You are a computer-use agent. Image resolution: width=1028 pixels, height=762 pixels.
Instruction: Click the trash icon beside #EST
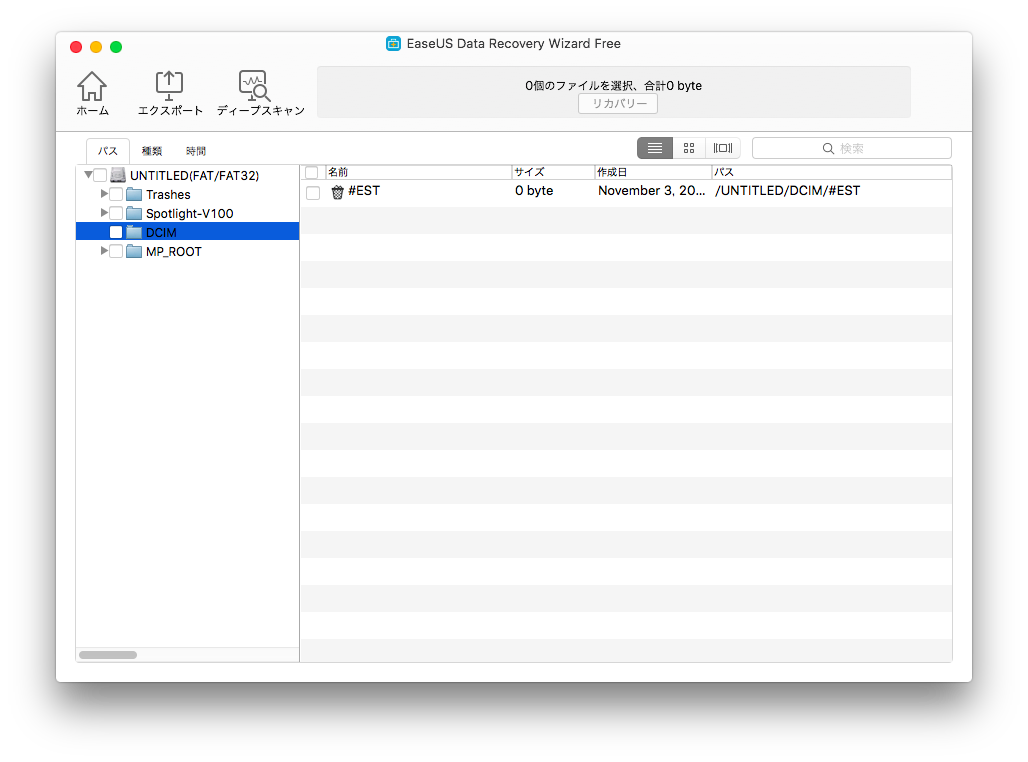pyautogui.click(x=337, y=191)
